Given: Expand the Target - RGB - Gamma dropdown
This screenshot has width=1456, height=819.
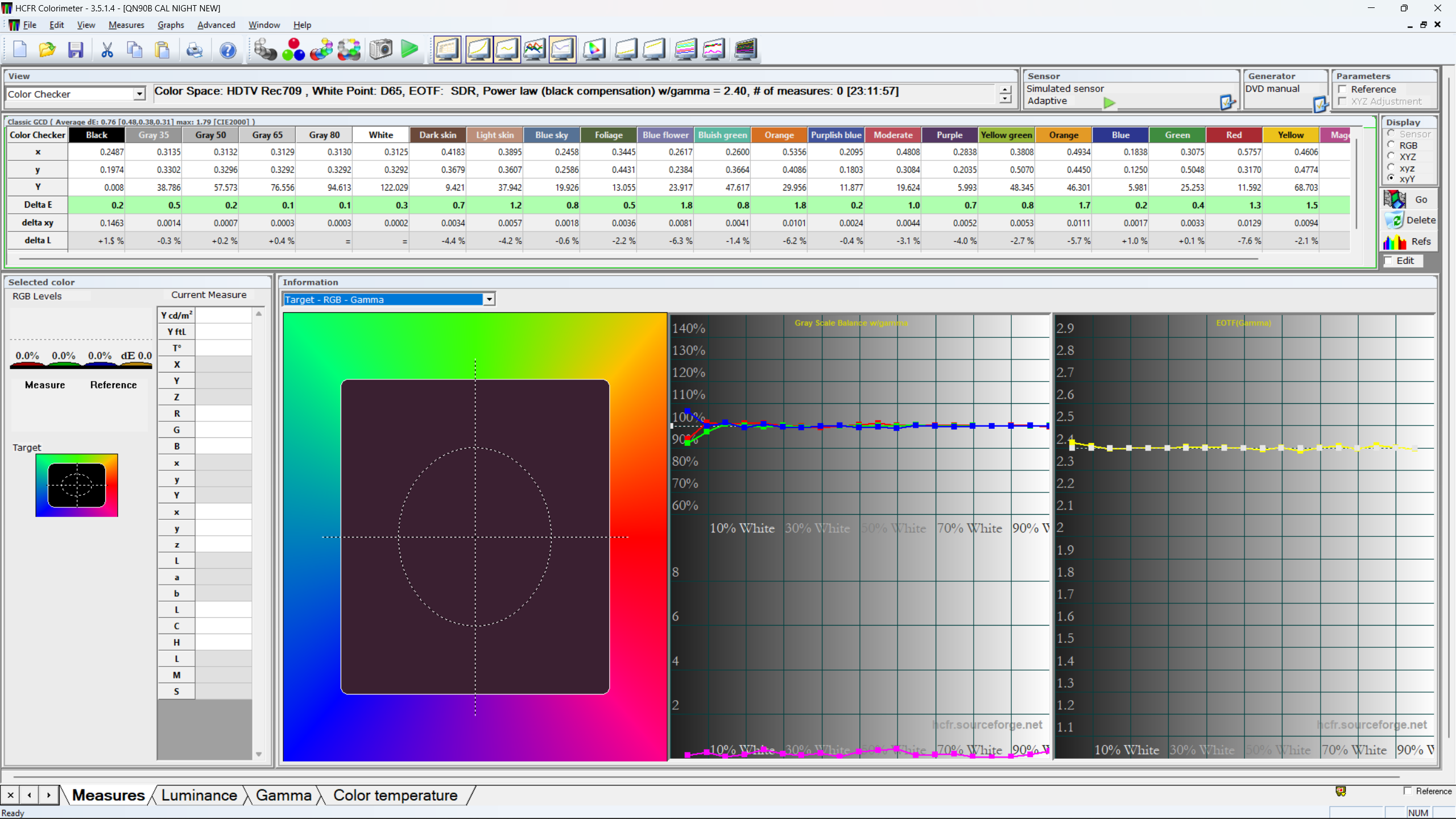Looking at the screenshot, I should pos(489,300).
